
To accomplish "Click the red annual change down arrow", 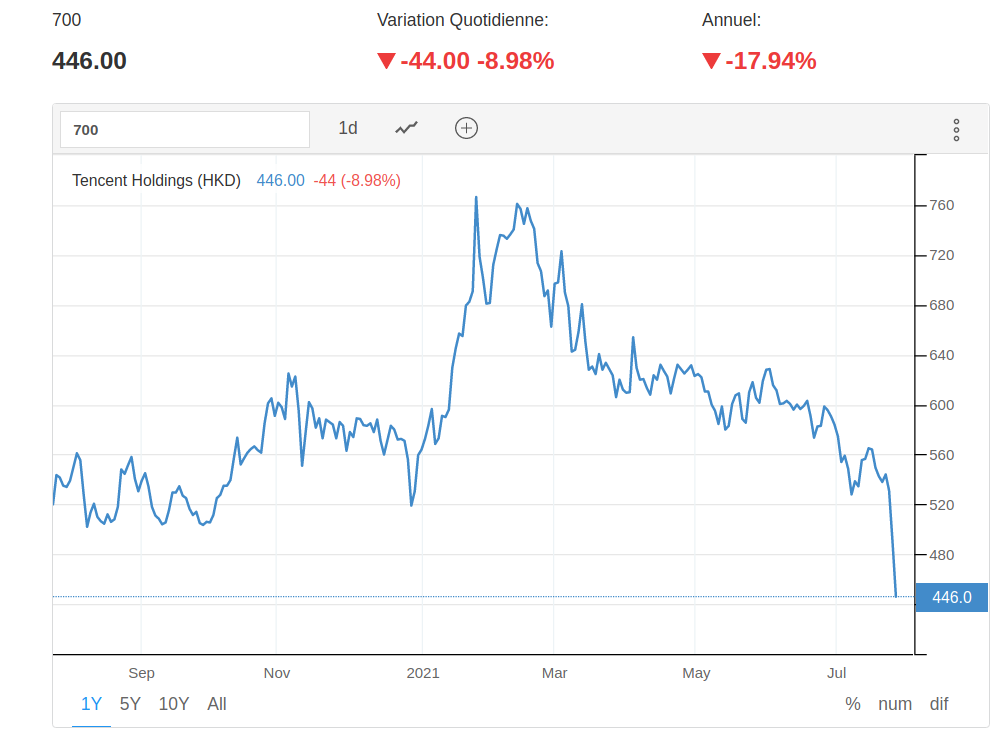I will 711,61.
